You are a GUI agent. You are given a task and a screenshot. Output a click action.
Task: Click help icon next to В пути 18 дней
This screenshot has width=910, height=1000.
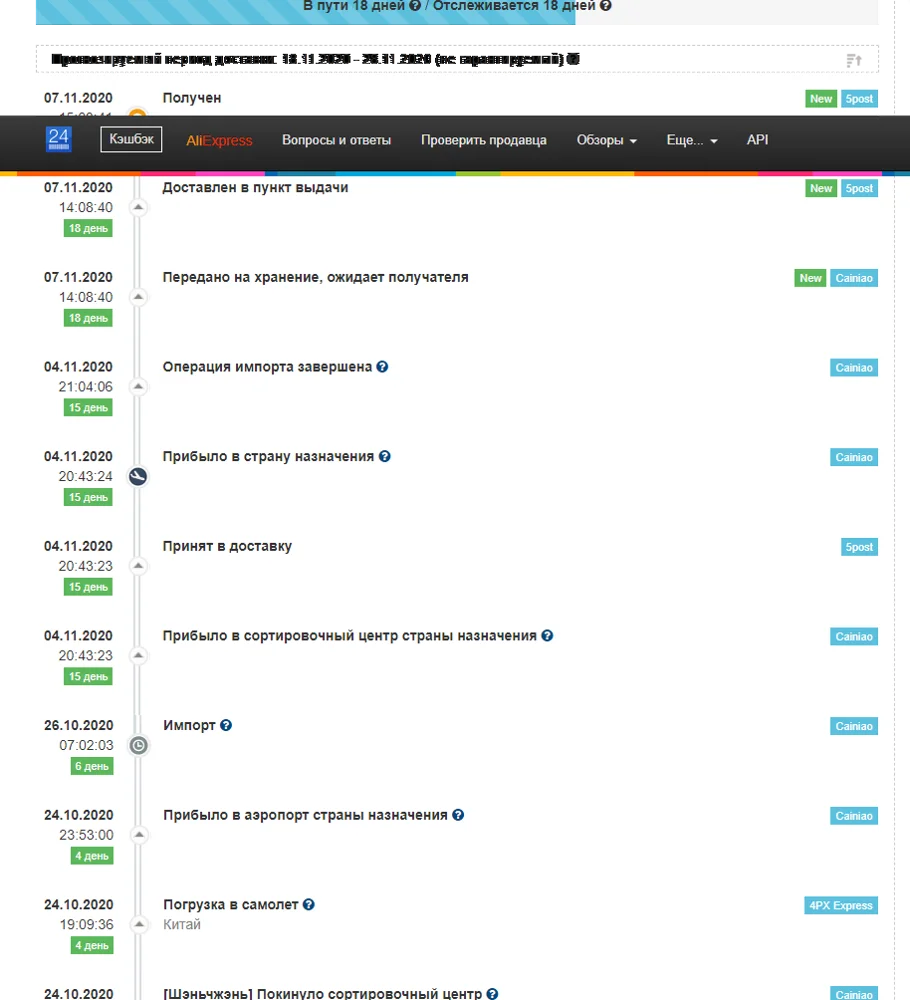(x=415, y=6)
